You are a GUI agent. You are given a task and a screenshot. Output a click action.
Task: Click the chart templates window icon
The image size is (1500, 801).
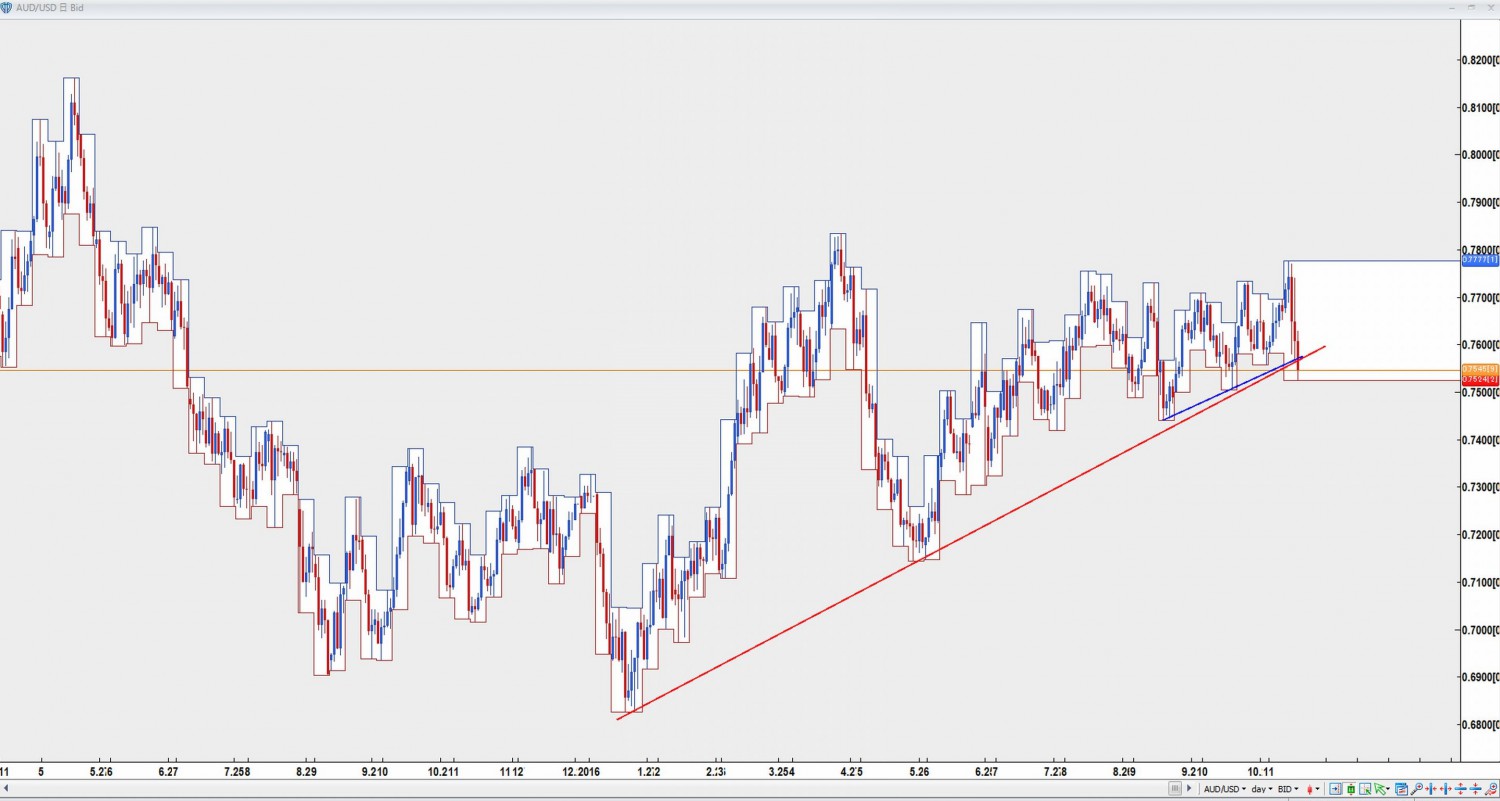[x=1402, y=789]
